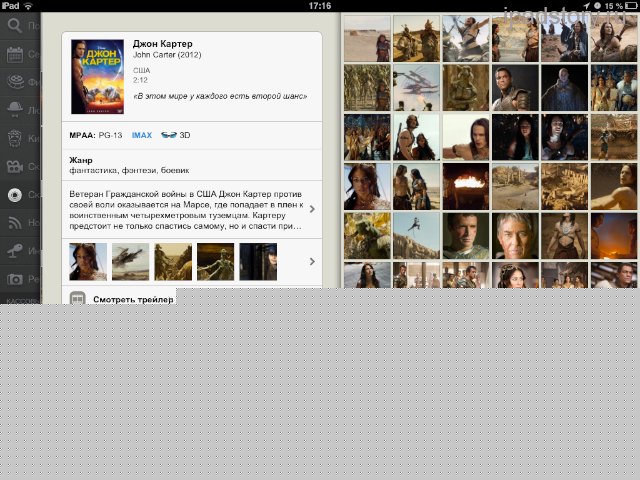
Task: Open the photo camera sidebar icon
Action: coord(15,279)
